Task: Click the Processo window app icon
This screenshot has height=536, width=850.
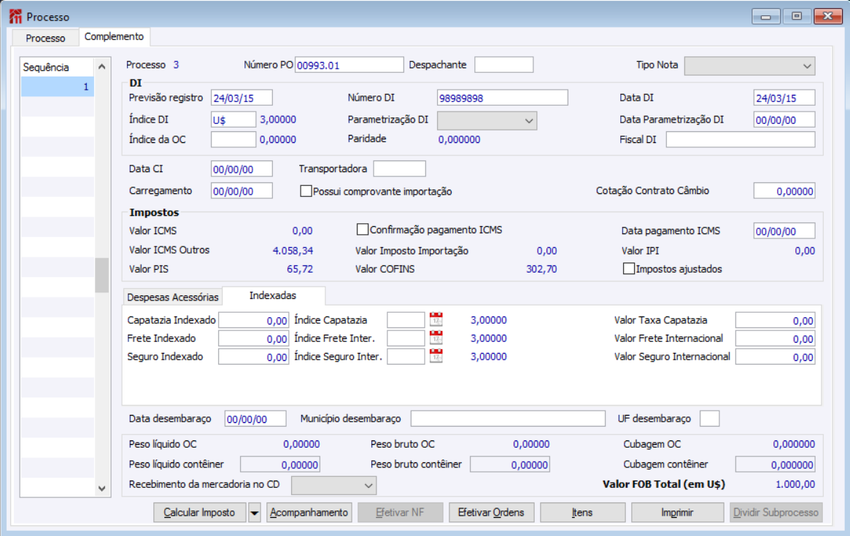Action: coord(16,17)
